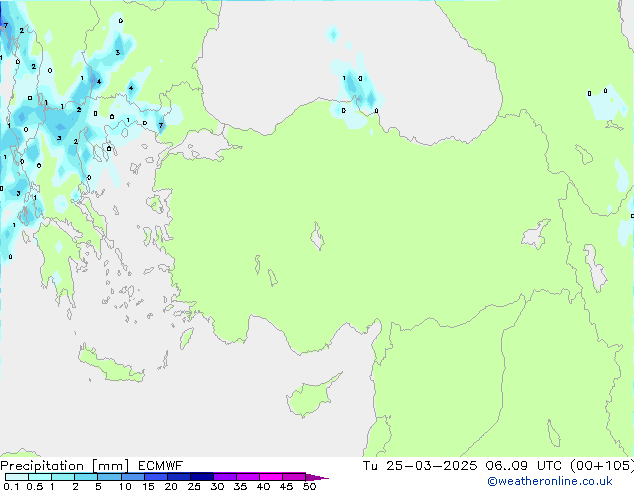This screenshot has width=634, height=490.
Task: Click legend label '40'
Action: tap(263, 486)
